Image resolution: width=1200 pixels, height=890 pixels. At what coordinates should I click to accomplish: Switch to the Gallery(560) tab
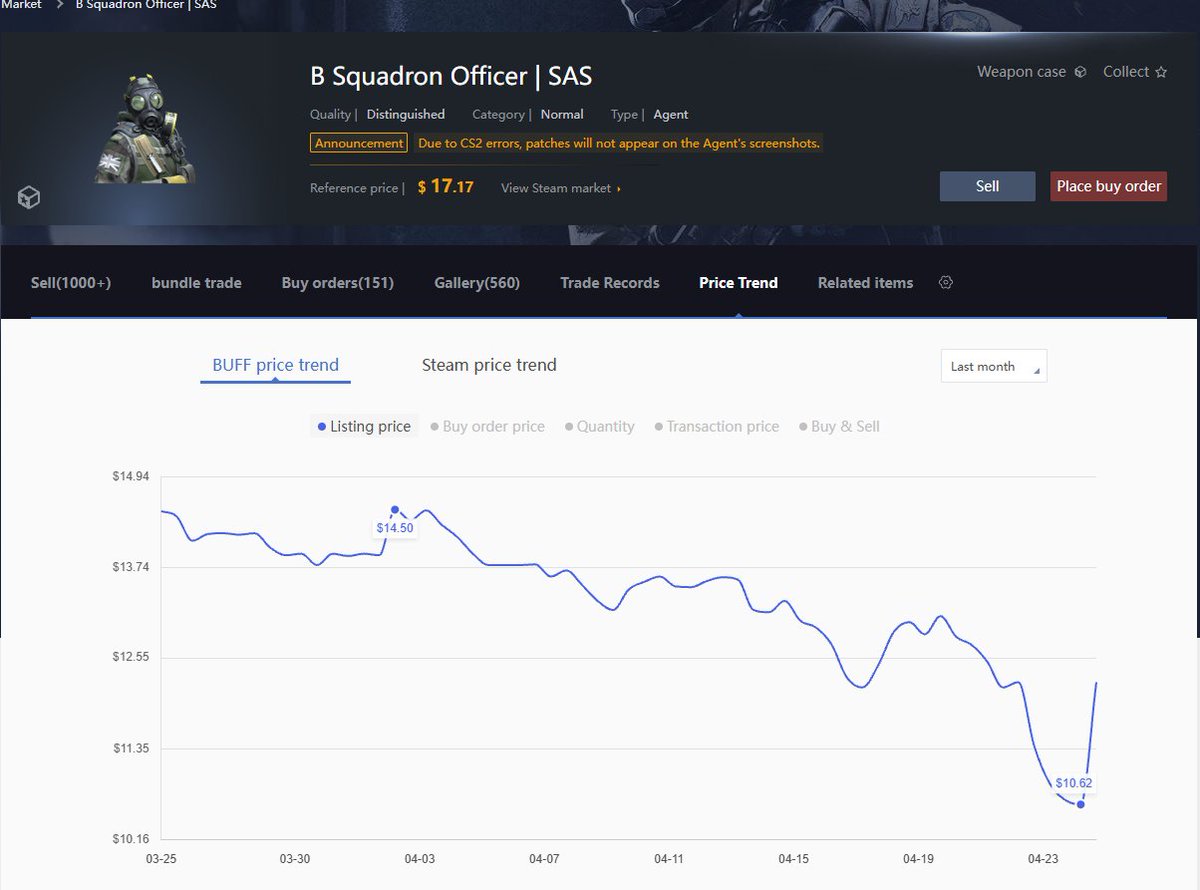(x=475, y=283)
